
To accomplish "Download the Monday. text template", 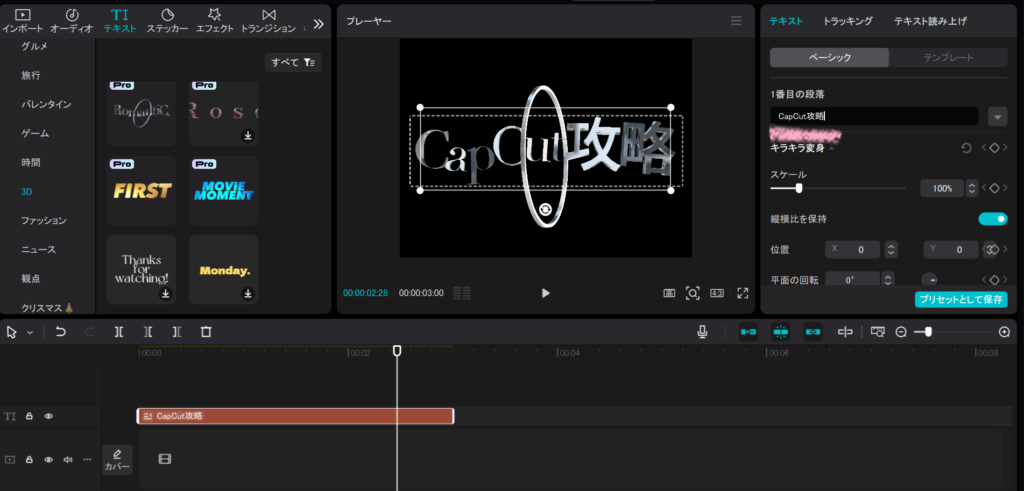I will click(248, 294).
